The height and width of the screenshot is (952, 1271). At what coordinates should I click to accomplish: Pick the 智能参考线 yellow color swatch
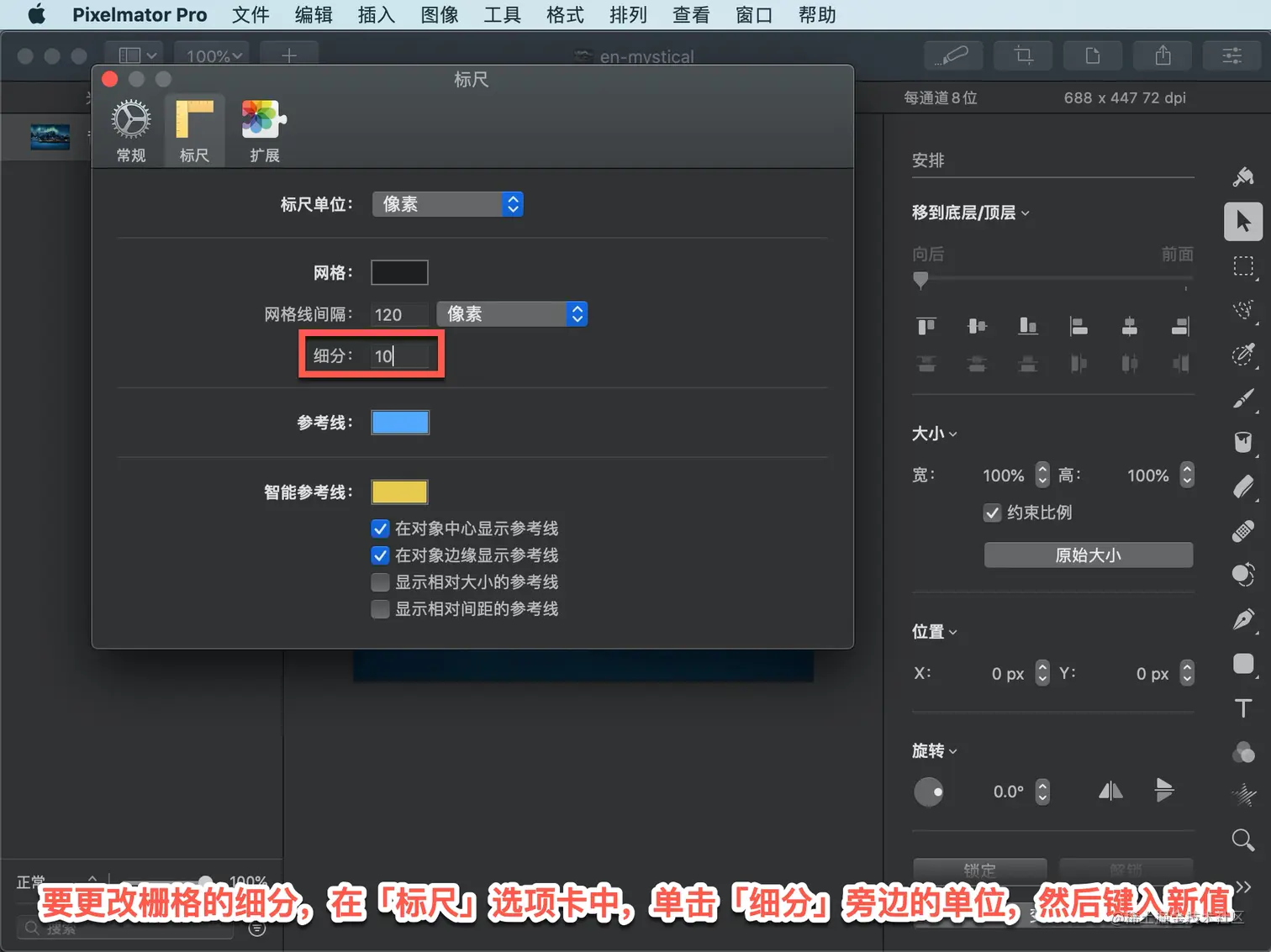point(400,492)
